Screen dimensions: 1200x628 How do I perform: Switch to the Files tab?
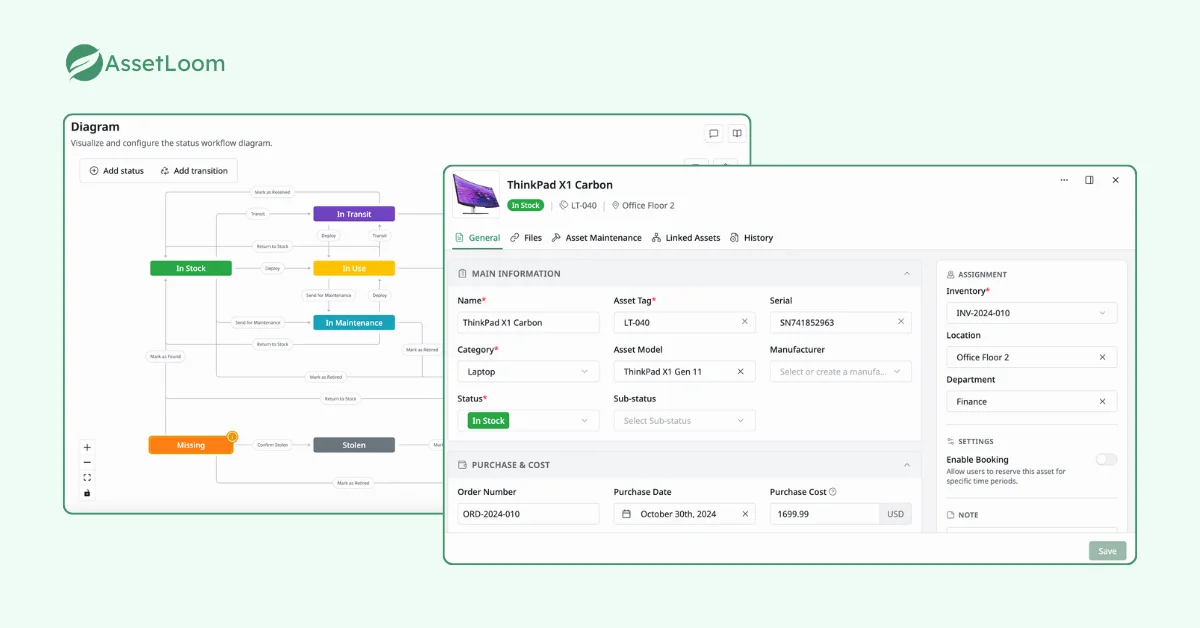point(526,238)
